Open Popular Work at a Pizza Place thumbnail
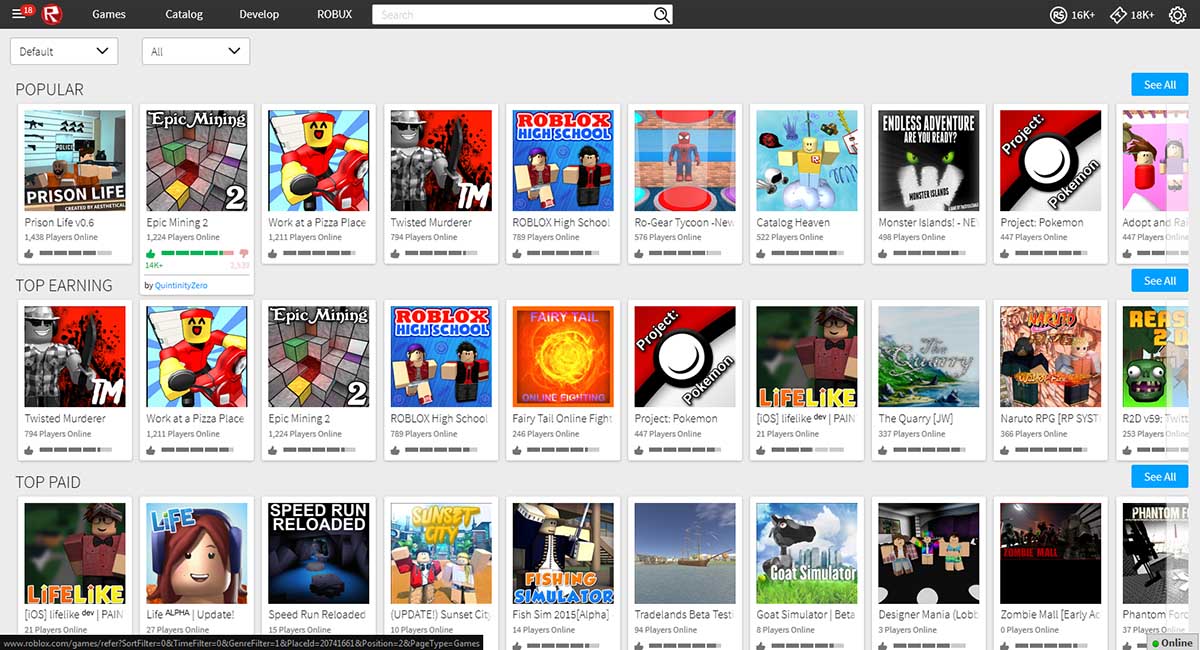The height and width of the screenshot is (650, 1200). click(319, 160)
